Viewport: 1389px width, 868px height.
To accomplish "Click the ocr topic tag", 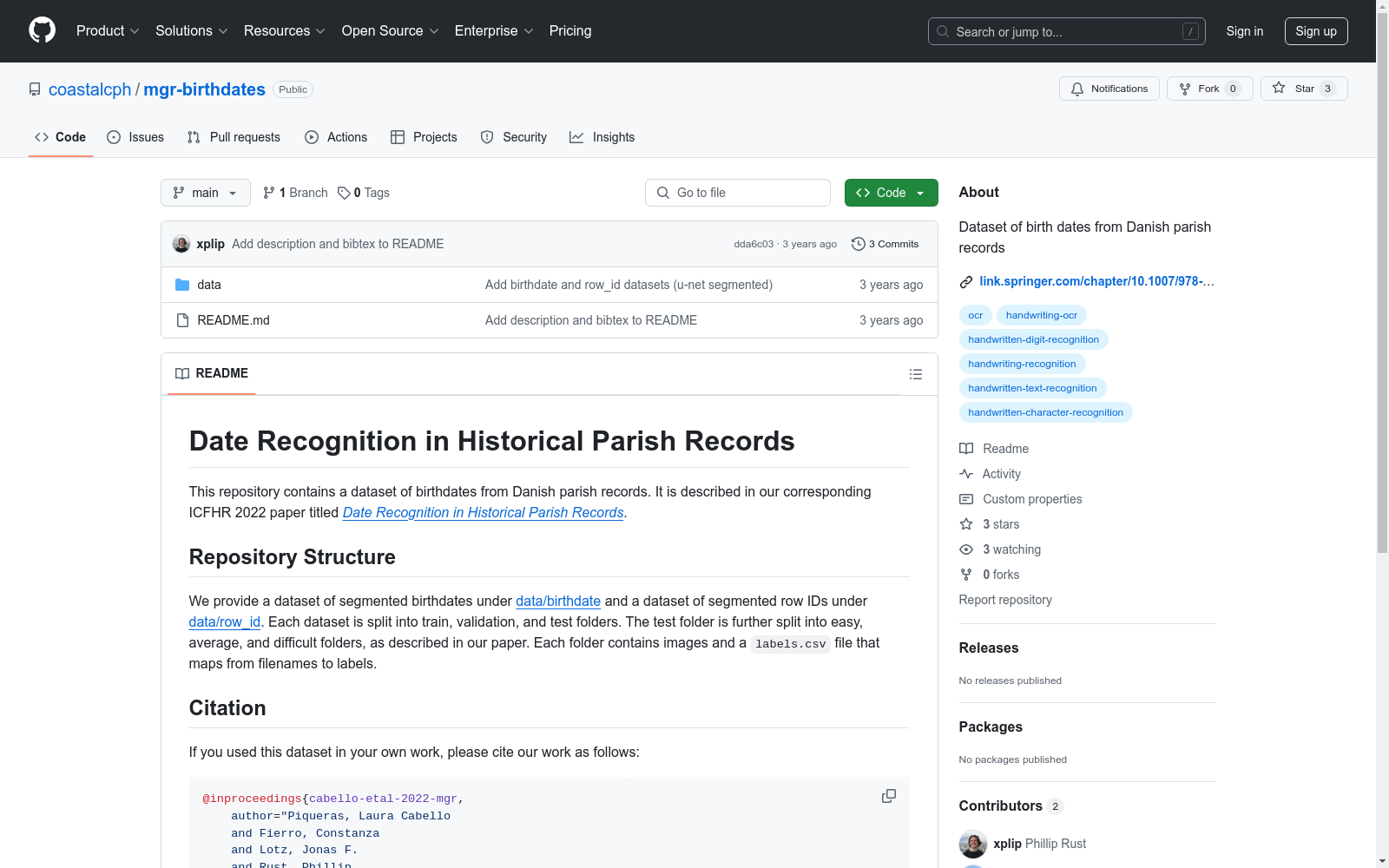I will point(976,315).
